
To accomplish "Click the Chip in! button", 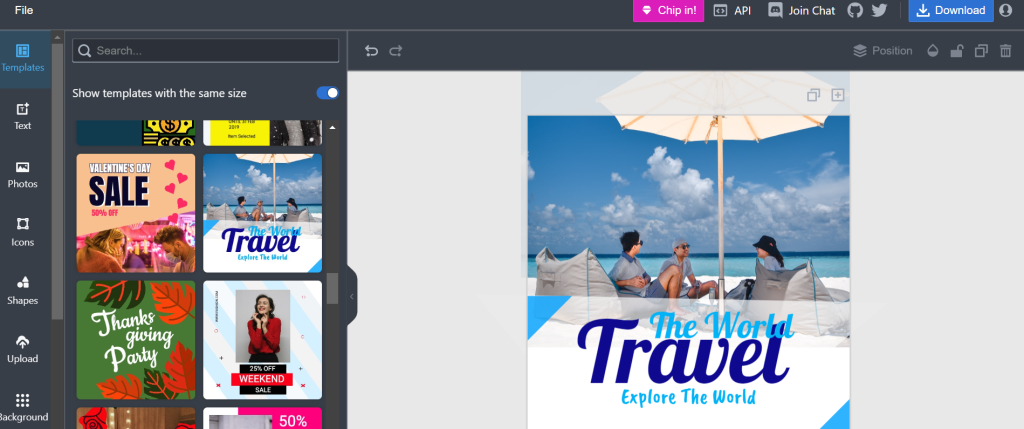I will click(x=668, y=10).
